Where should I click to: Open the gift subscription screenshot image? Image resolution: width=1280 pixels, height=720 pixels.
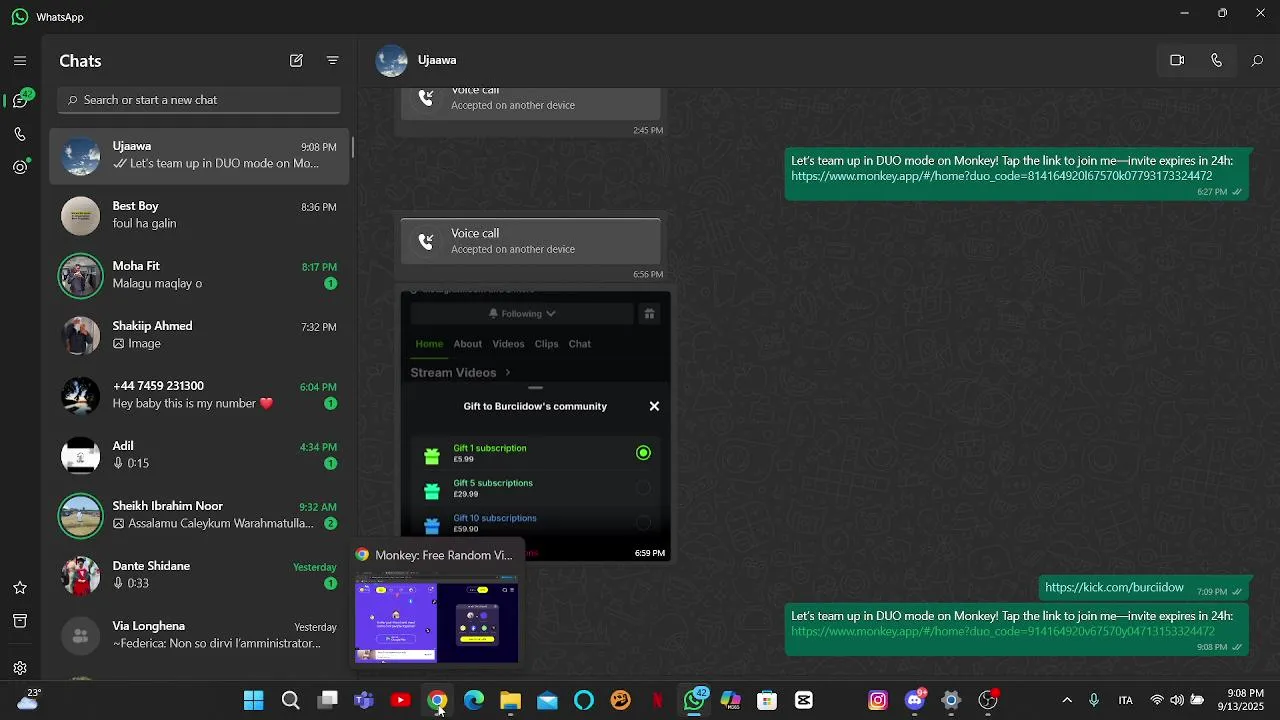click(535, 426)
